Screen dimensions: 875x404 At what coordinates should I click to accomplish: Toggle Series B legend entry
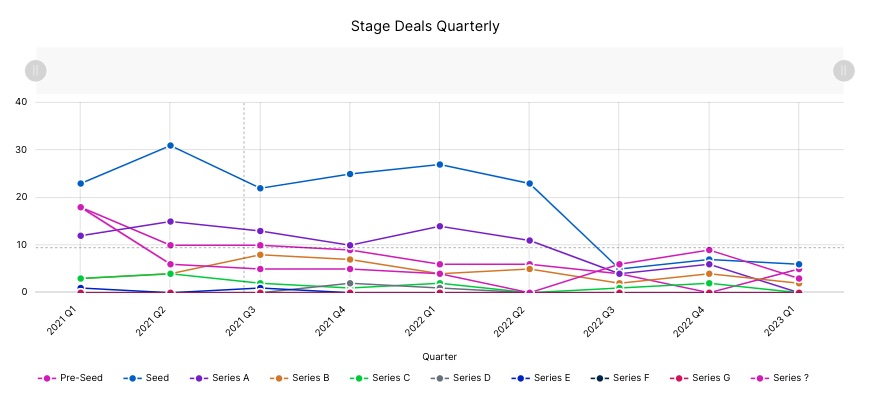click(306, 378)
